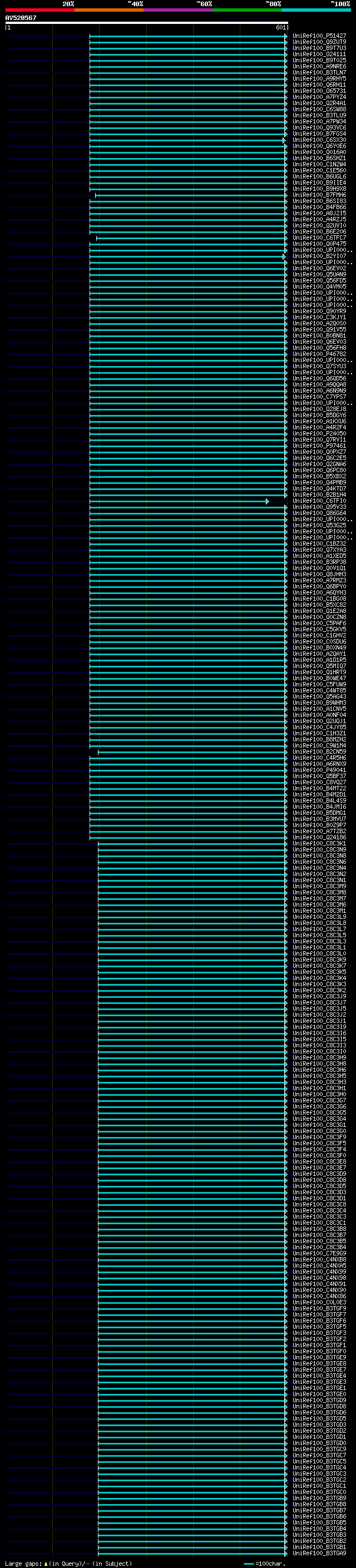356x1568 pixels.
Task: Select label UniRef100_A7PYZ4
Action: [x=319, y=97]
